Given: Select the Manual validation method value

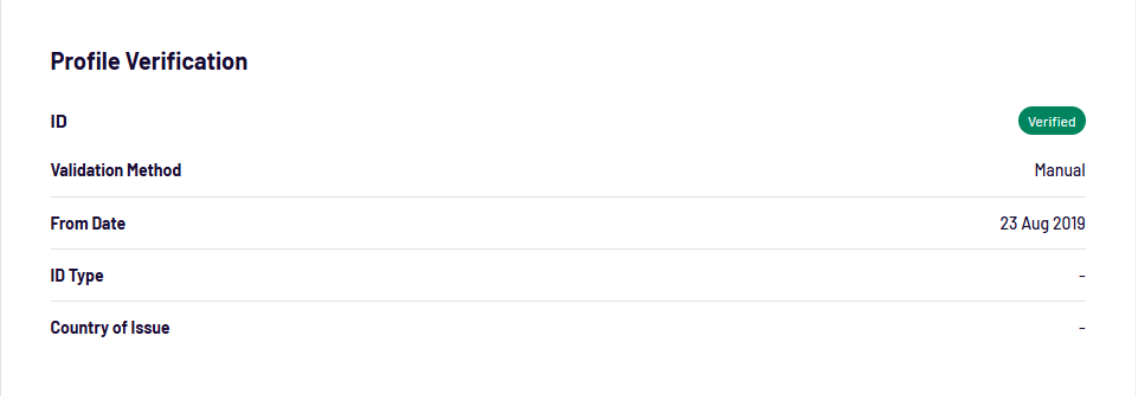Looking at the screenshot, I should tap(1060, 171).
